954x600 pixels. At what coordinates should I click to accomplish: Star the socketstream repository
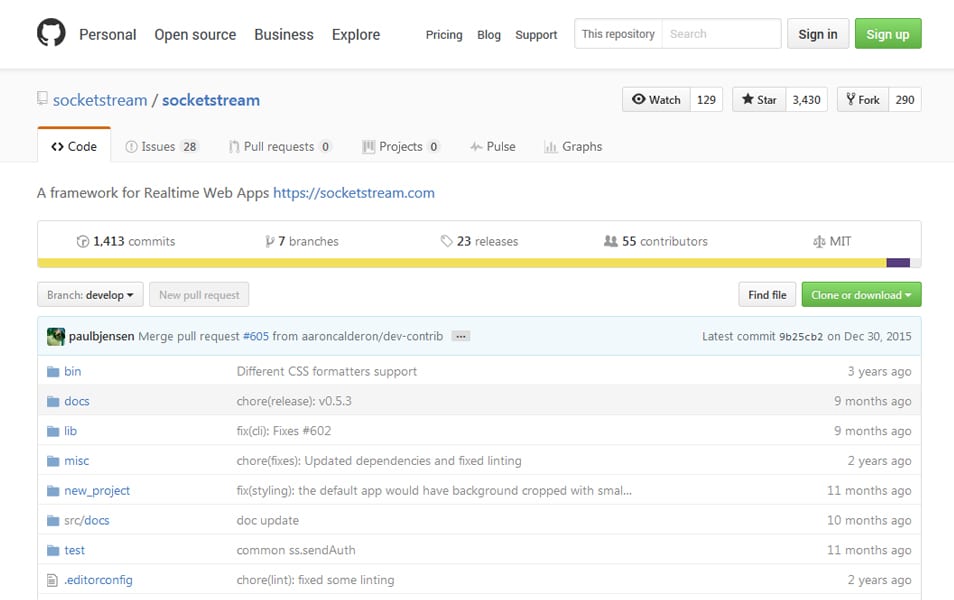click(x=759, y=100)
